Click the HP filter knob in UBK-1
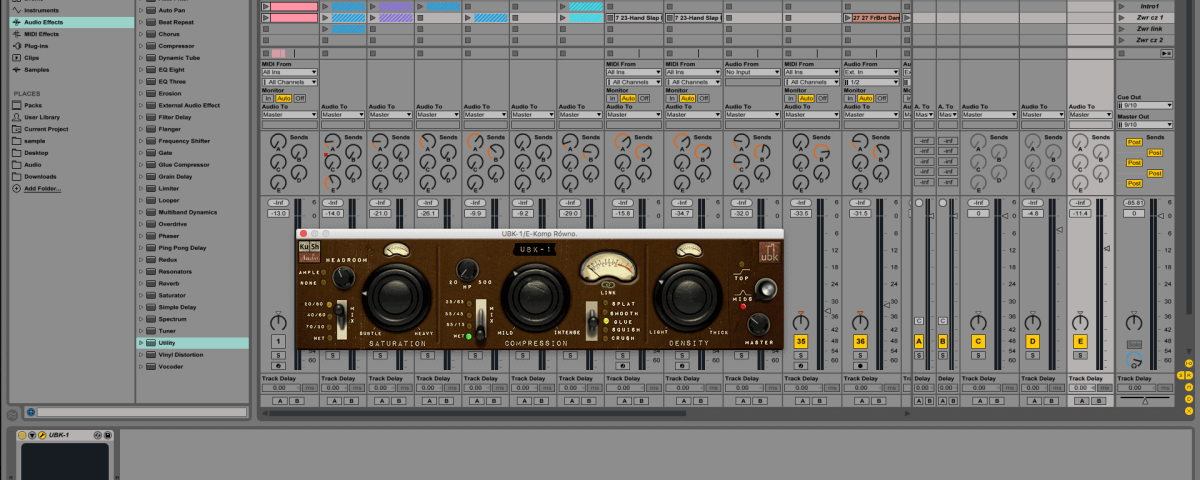This screenshot has height=480, width=1200. click(467, 269)
